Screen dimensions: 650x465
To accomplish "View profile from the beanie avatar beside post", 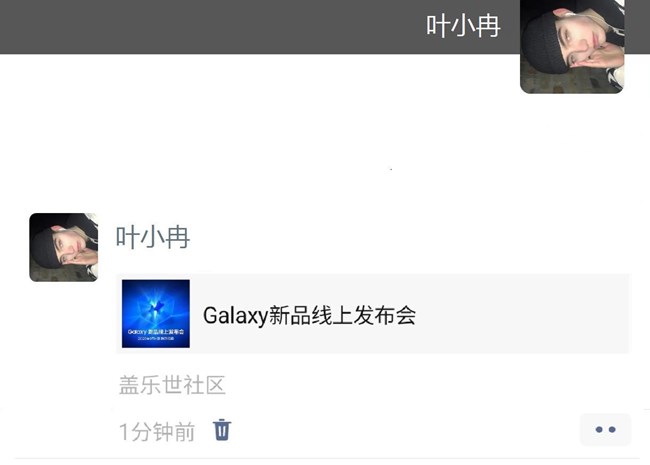I will [63, 247].
